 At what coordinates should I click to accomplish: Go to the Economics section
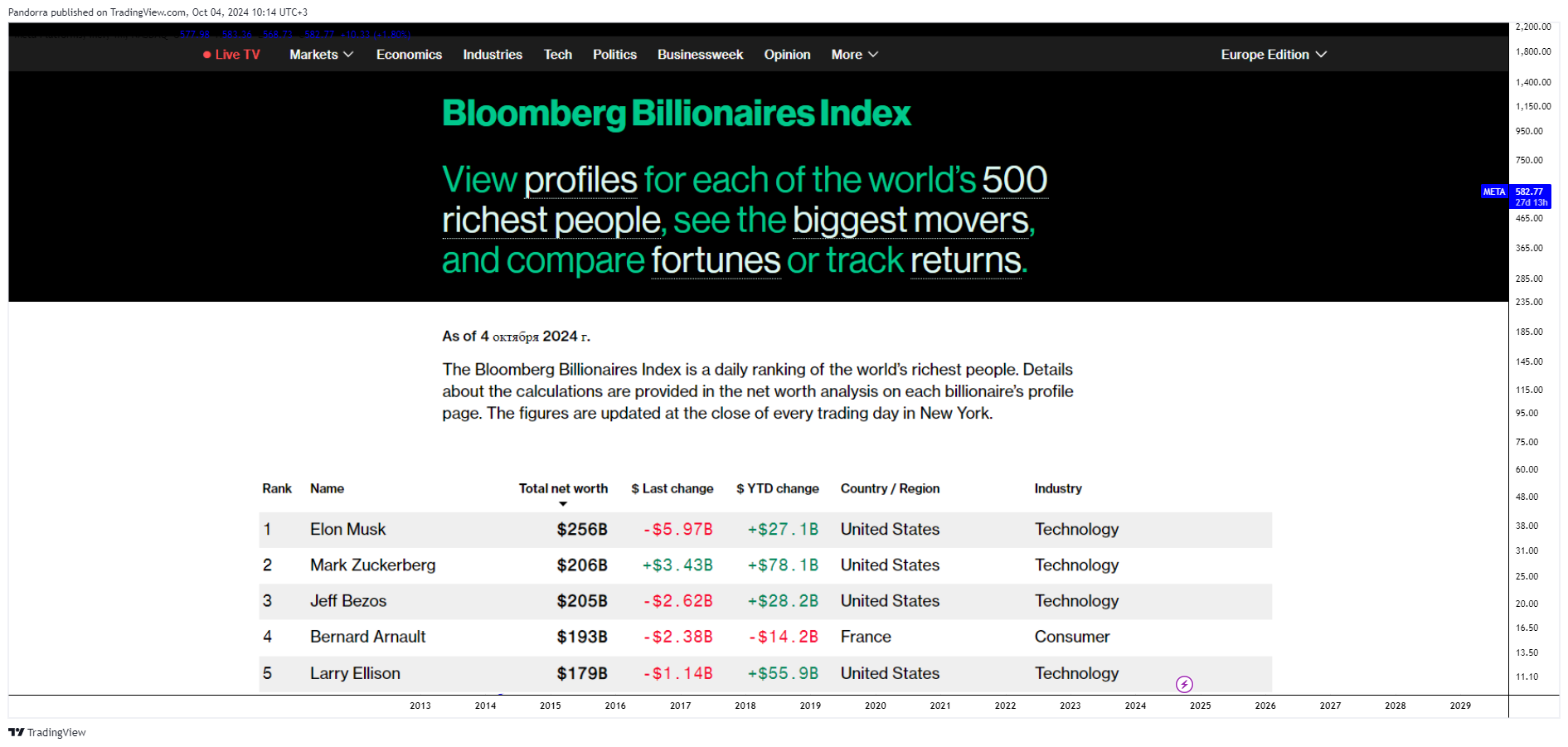click(409, 55)
